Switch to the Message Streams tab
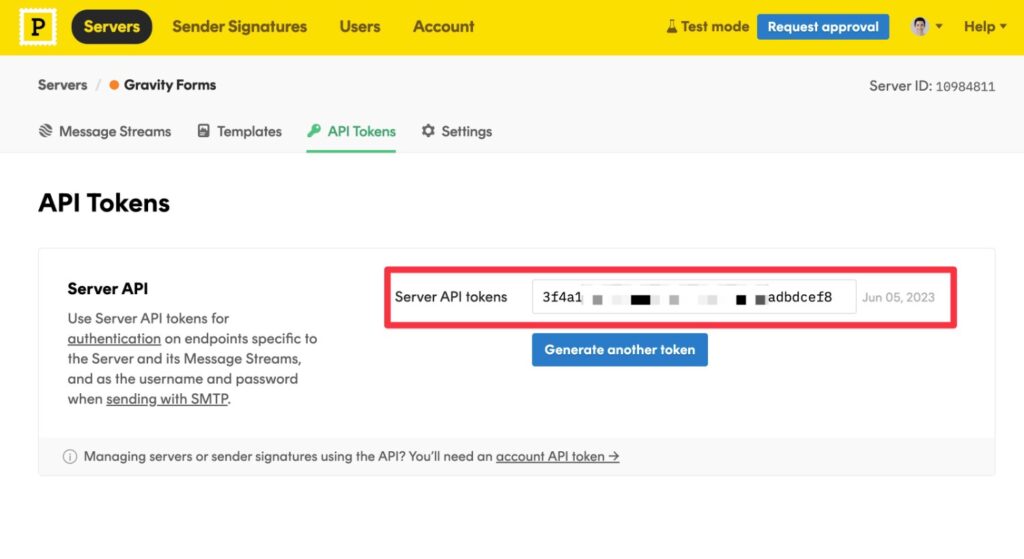This screenshot has height=559, width=1024. click(114, 131)
